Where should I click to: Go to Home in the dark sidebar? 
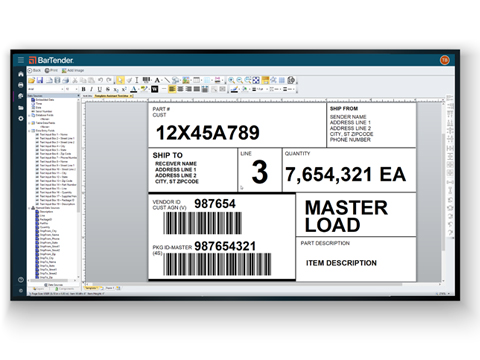21,74
